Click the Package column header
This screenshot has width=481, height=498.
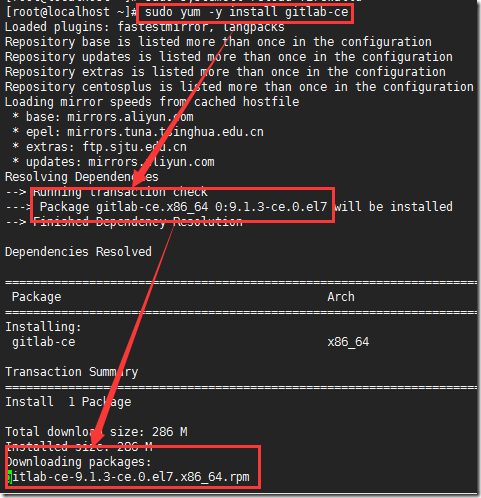[37, 297]
